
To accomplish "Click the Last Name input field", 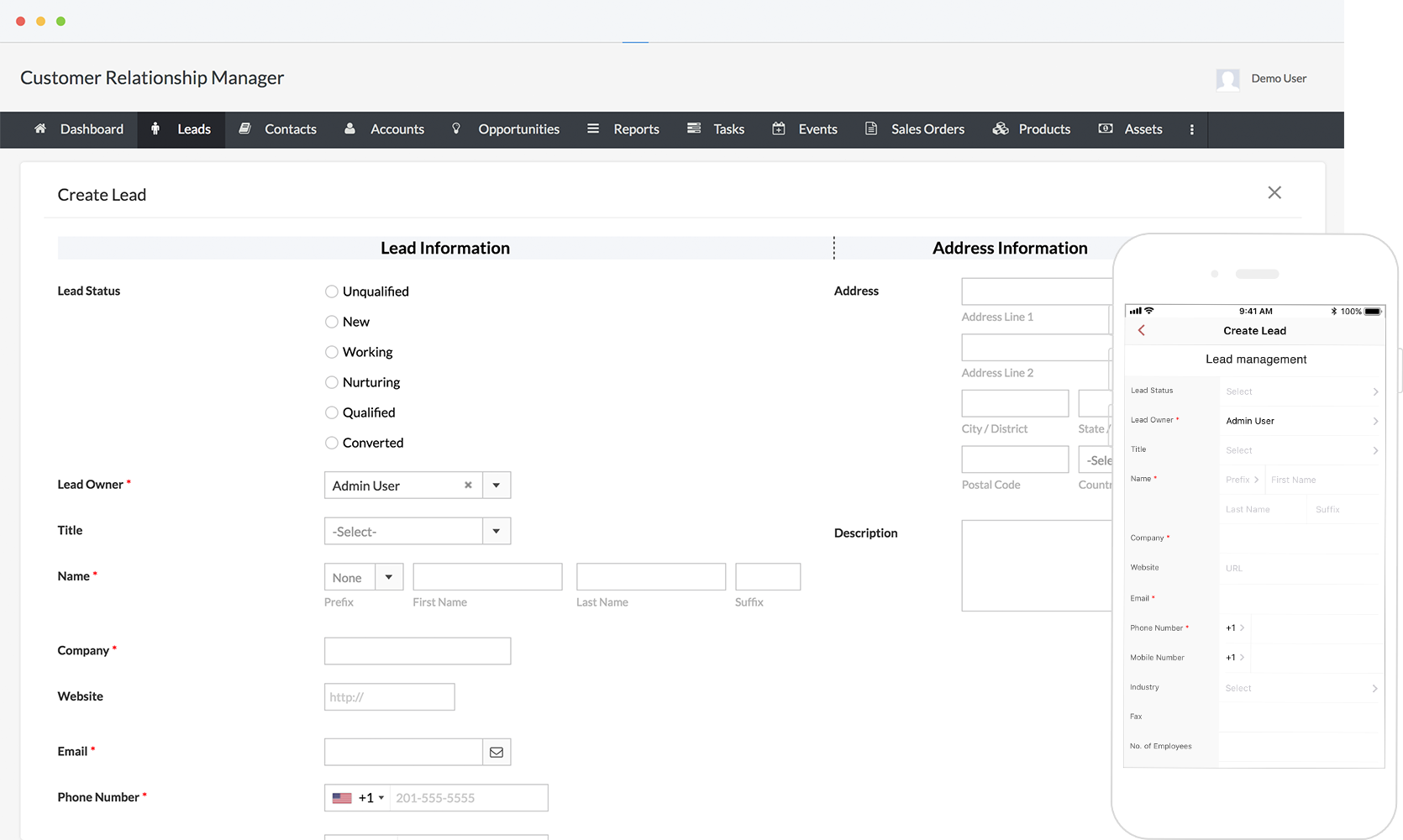I will click(651, 577).
